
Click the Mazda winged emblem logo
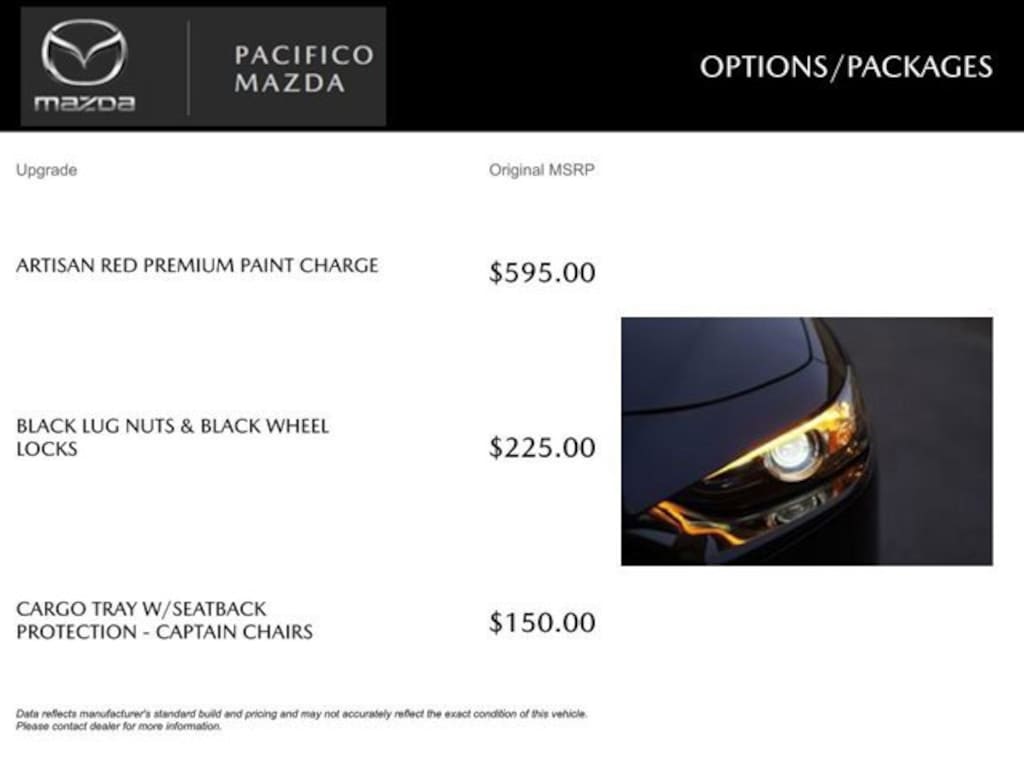click(84, 52)
